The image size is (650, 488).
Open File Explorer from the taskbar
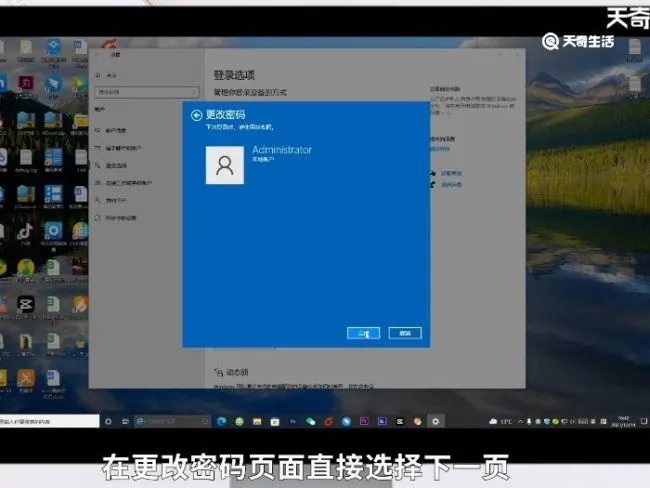(257, 421)
